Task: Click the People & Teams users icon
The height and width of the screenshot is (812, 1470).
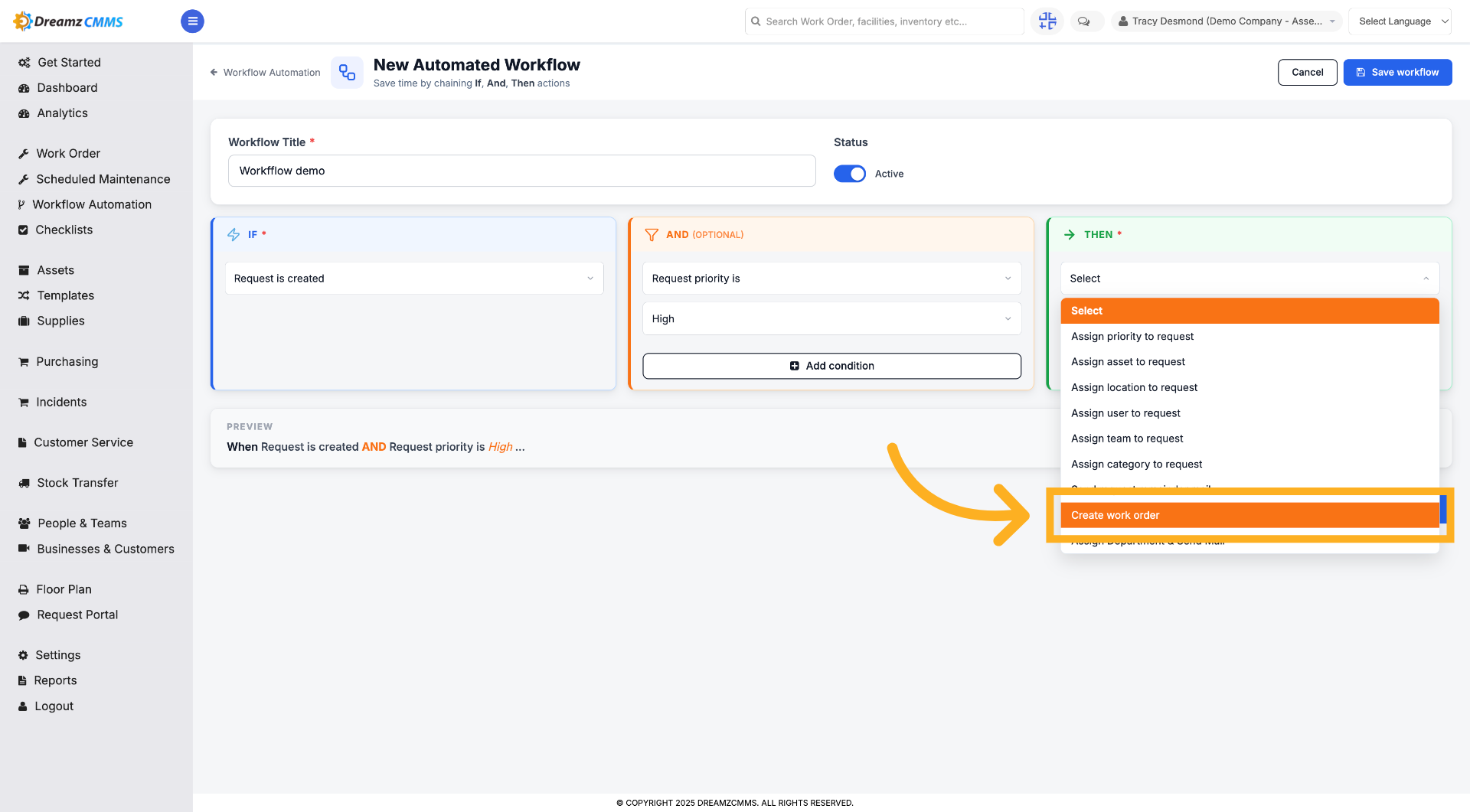Action: pyautogui.click(x=24, y=523)
